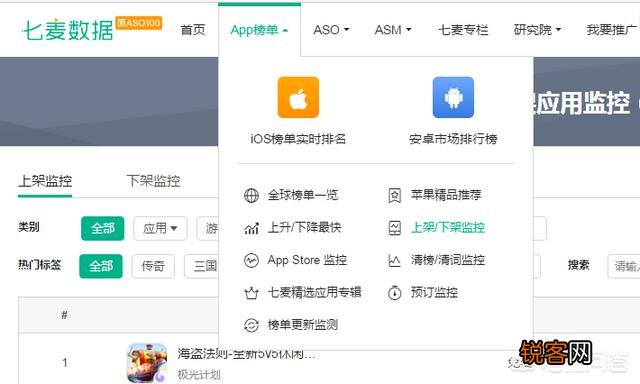Switch to the 上架监控 tab
The height and width of the screenshot is (384, 640).
(x=45, y=181)
